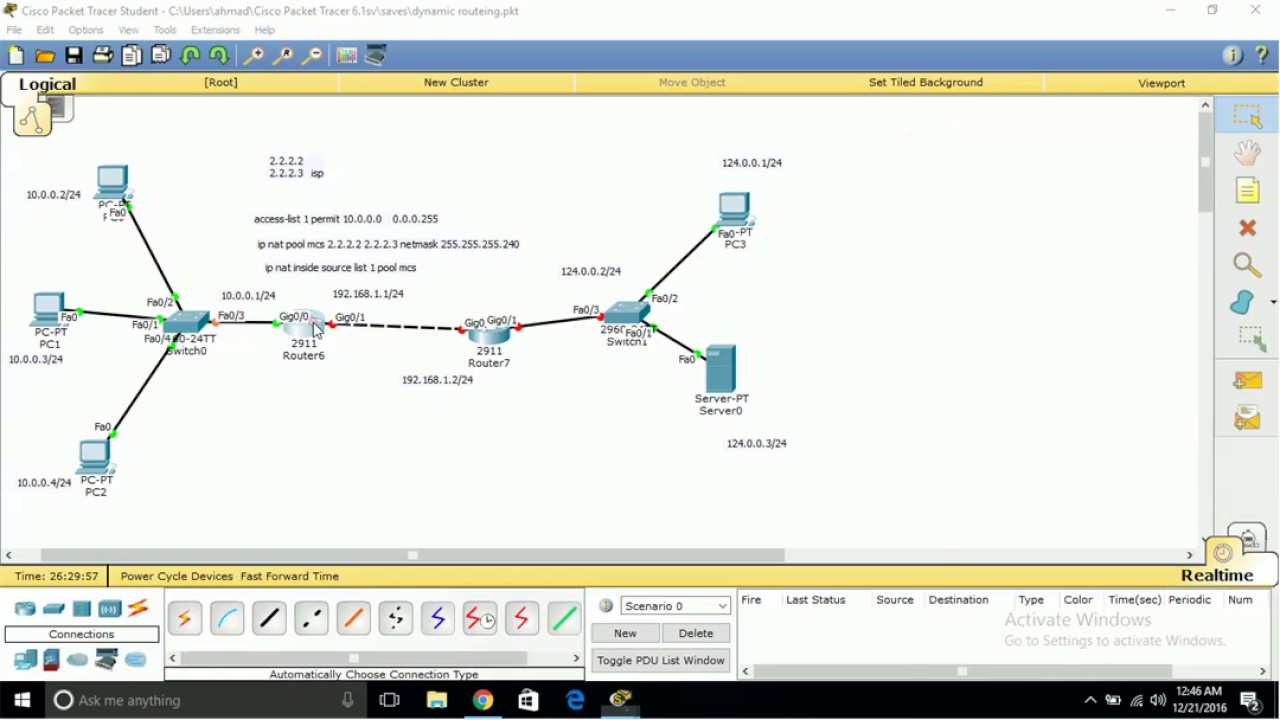Image resolution: width=1280 pixels, height=720 pixels.
Task: Click the Viewport bar button
Action: [x=1161, y=83]
